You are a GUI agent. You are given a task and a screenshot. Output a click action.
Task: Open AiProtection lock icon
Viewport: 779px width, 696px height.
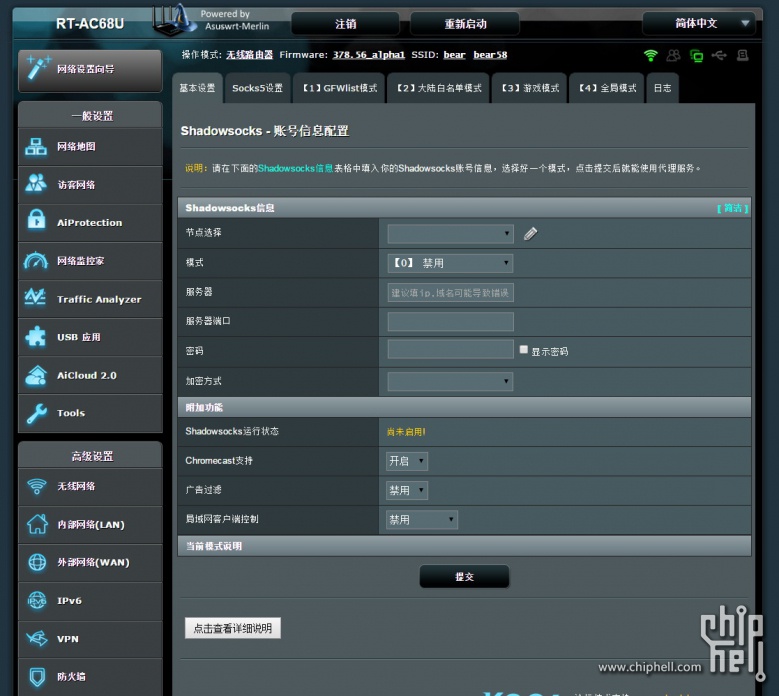(36, 220)
